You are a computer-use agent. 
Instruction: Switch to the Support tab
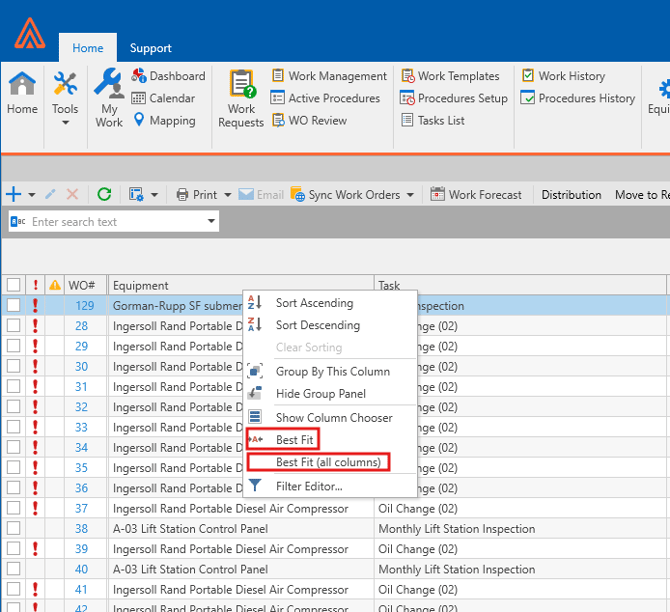point(150,48)
